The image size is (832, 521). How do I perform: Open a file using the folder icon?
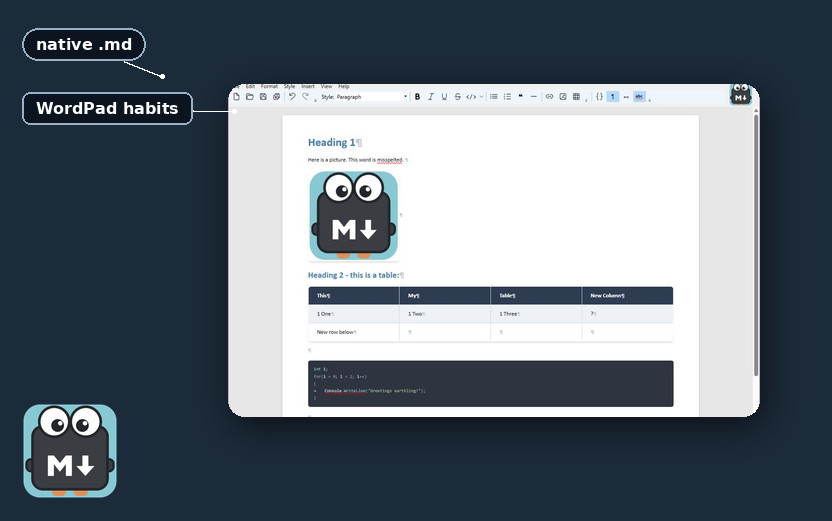click(x=249, y=97)
